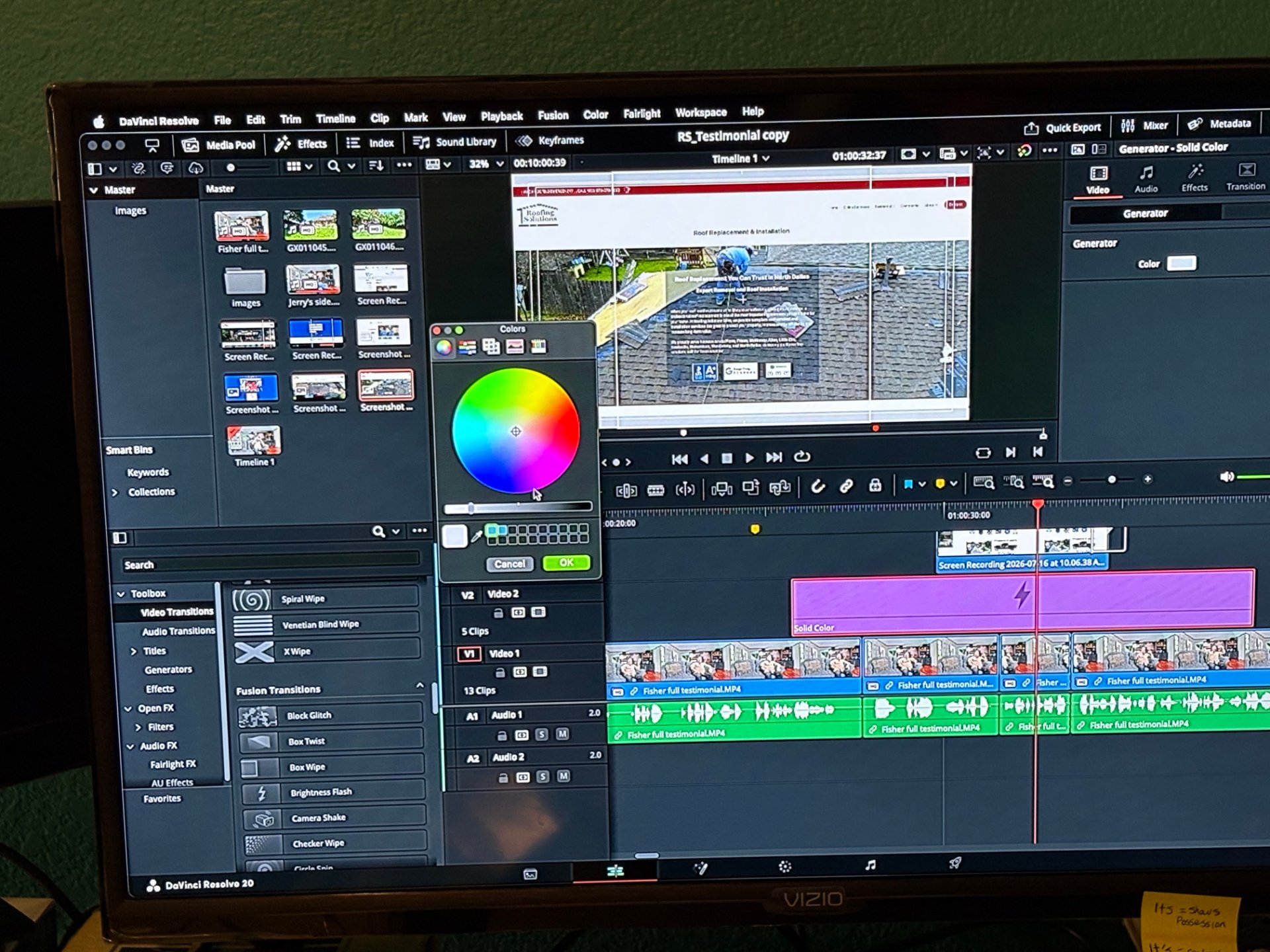Switch to the Effects tab in inspector
Image resolution: width=1270 pixels, height=952 pixels.
tap(1195, 178)
